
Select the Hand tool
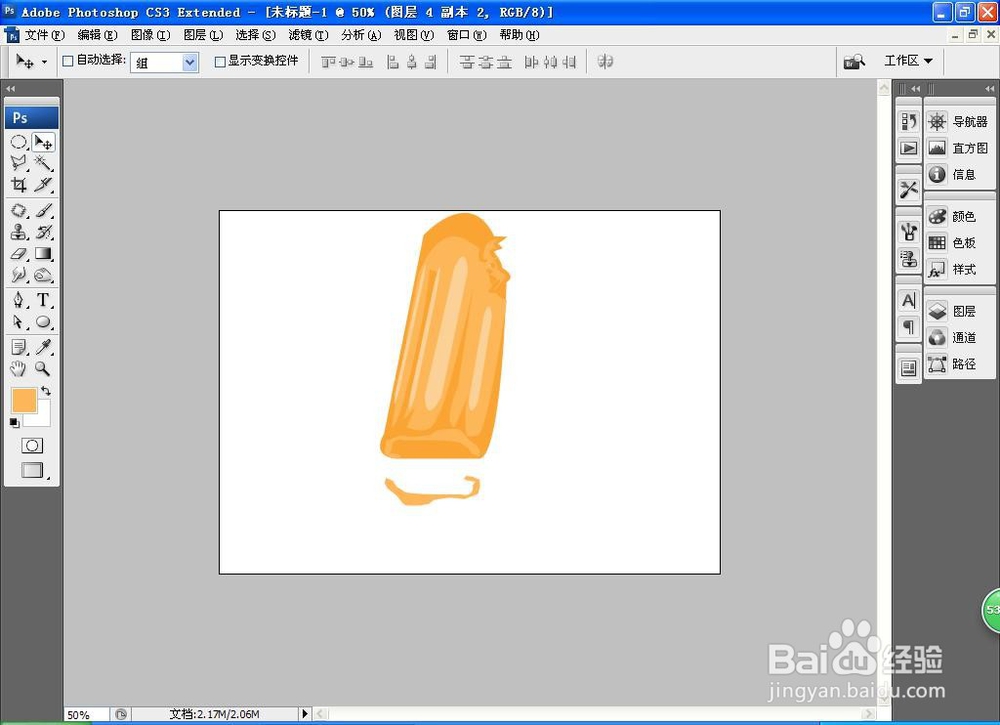18,369
